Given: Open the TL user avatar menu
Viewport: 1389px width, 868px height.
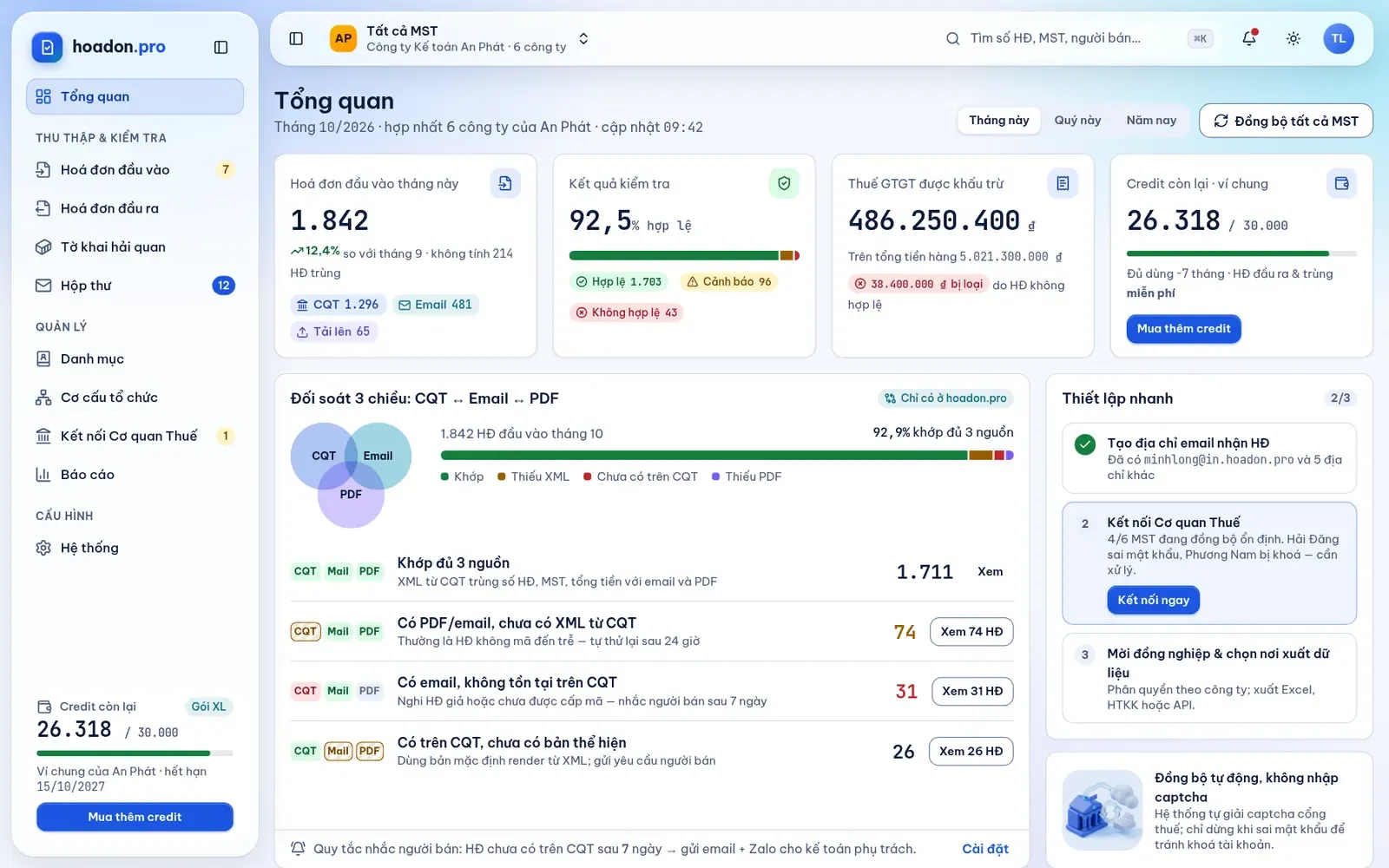Looking at the screenshot, I should [1338, 38].
